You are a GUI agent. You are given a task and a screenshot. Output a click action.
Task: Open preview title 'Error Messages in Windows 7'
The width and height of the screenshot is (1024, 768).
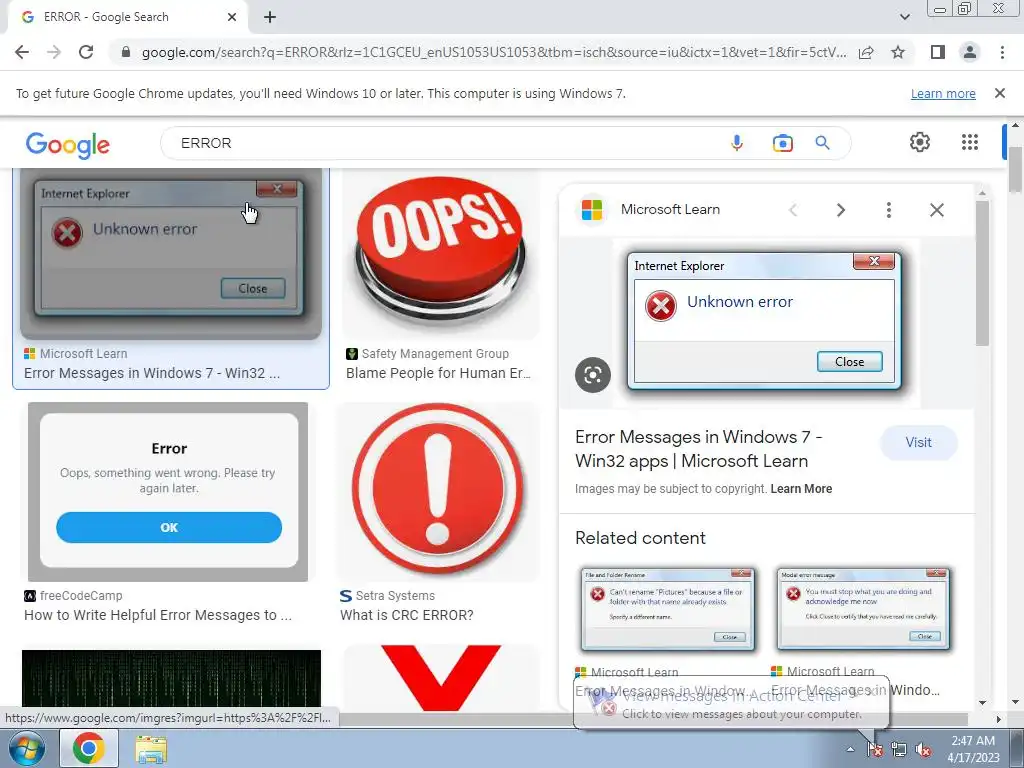[x=698, y=449]
